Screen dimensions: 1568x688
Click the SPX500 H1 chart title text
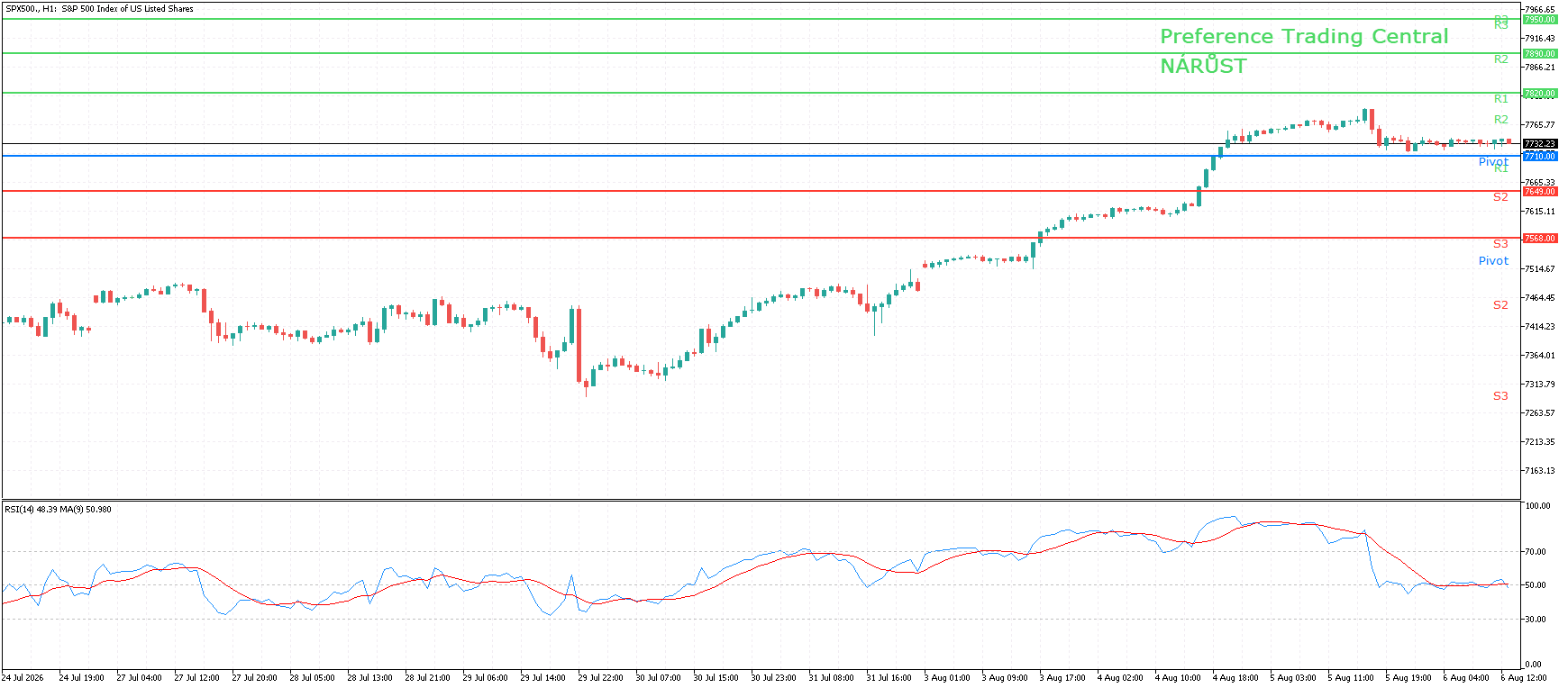pyautogui.click(x=99, y=9)
